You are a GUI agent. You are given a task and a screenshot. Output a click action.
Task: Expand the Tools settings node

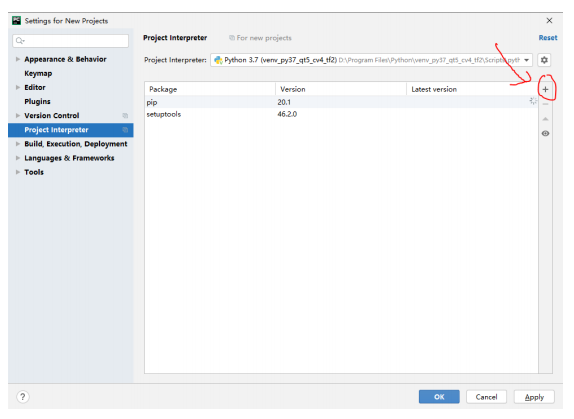pyautogui.click(x=18, y=172)
